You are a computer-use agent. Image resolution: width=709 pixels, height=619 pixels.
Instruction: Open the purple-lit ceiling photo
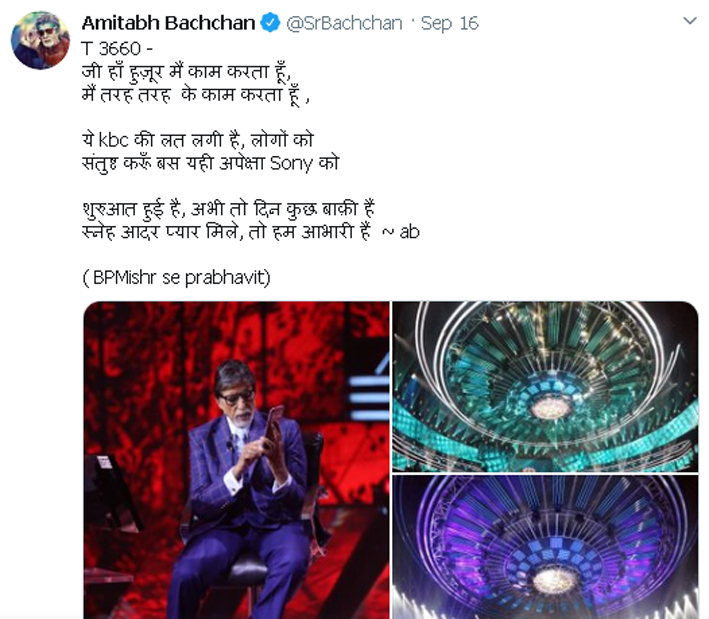(545, 547)
